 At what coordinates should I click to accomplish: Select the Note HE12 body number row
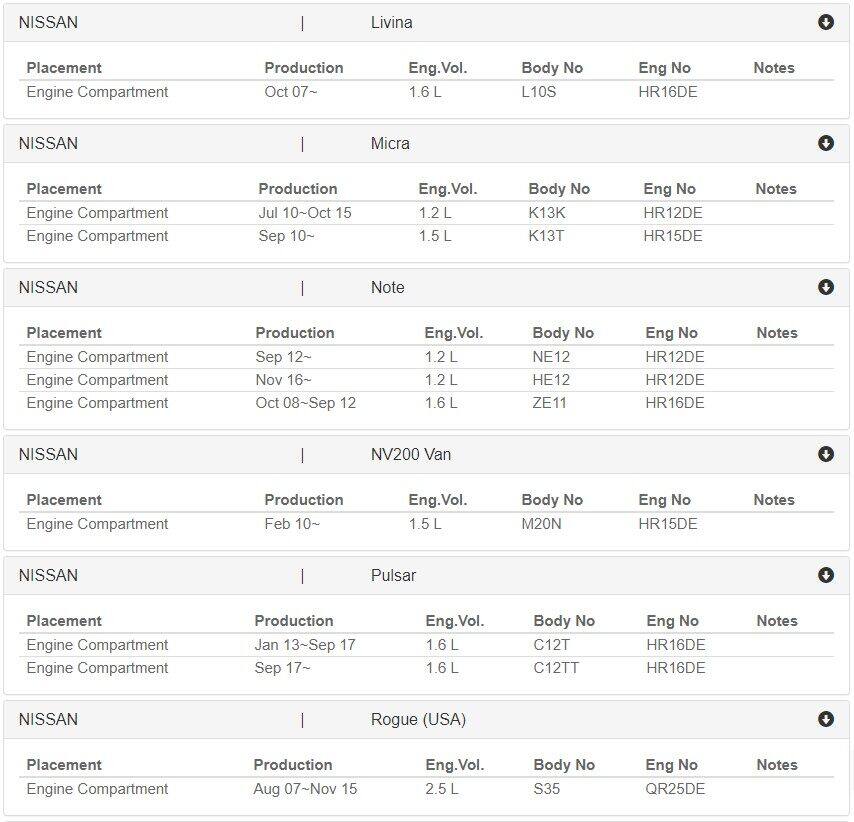[426, 380]
